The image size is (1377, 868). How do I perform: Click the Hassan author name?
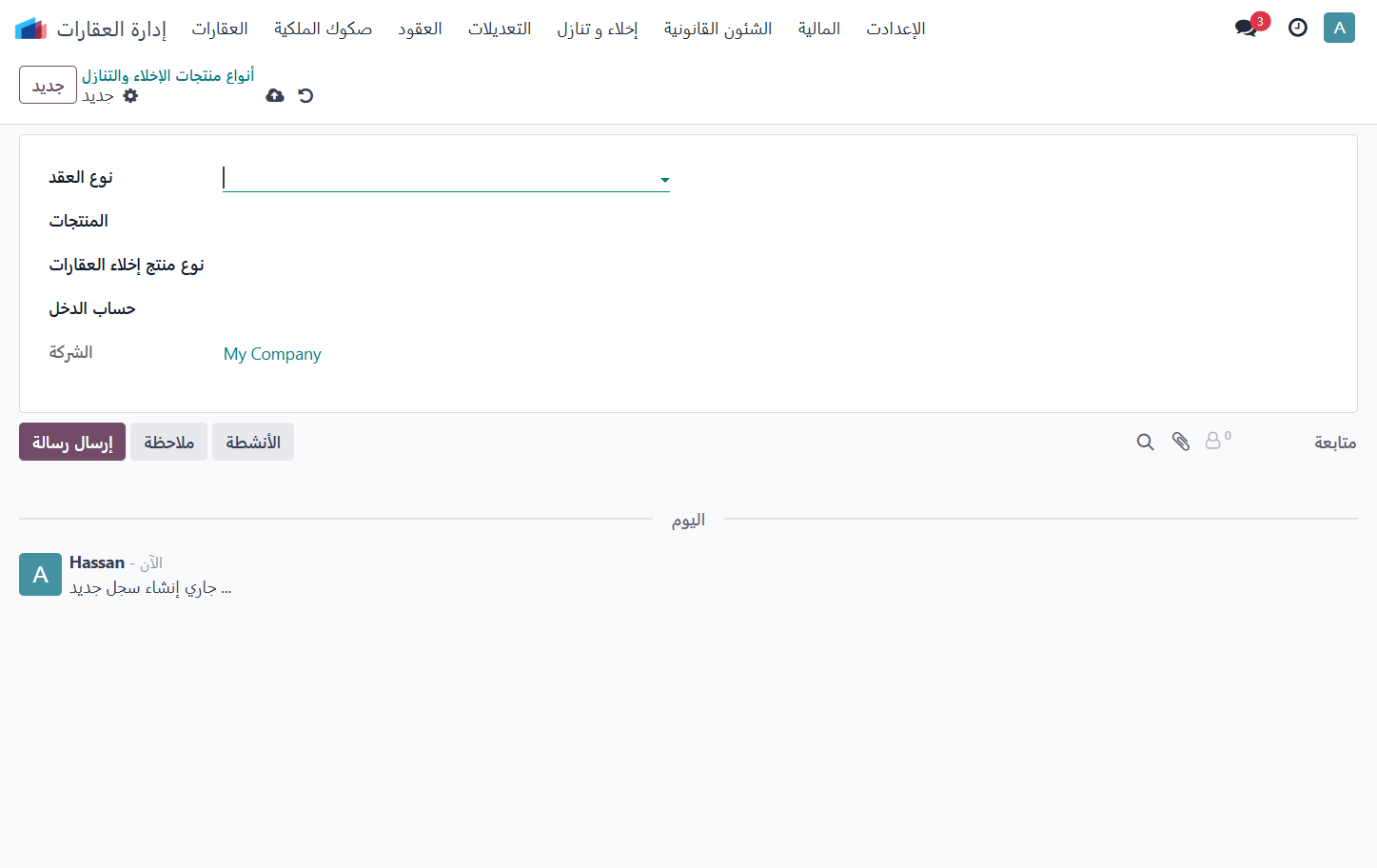coord(97,562)
